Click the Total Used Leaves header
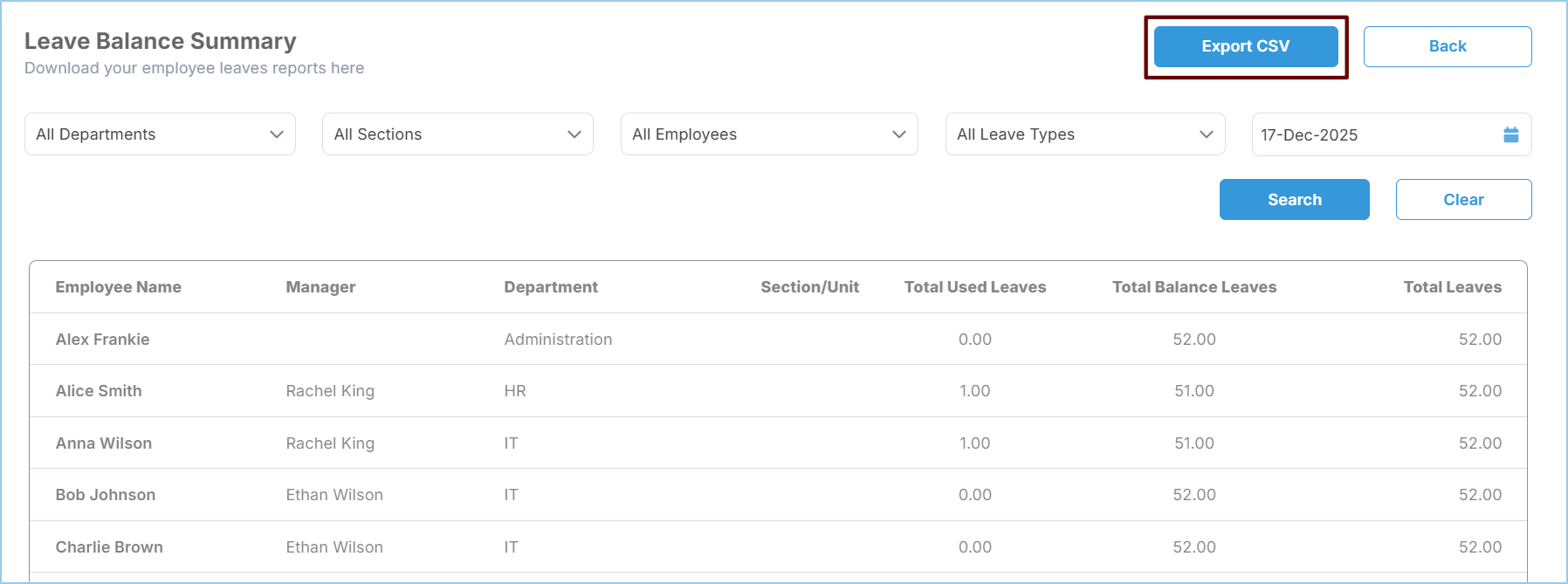 [974, 287]
